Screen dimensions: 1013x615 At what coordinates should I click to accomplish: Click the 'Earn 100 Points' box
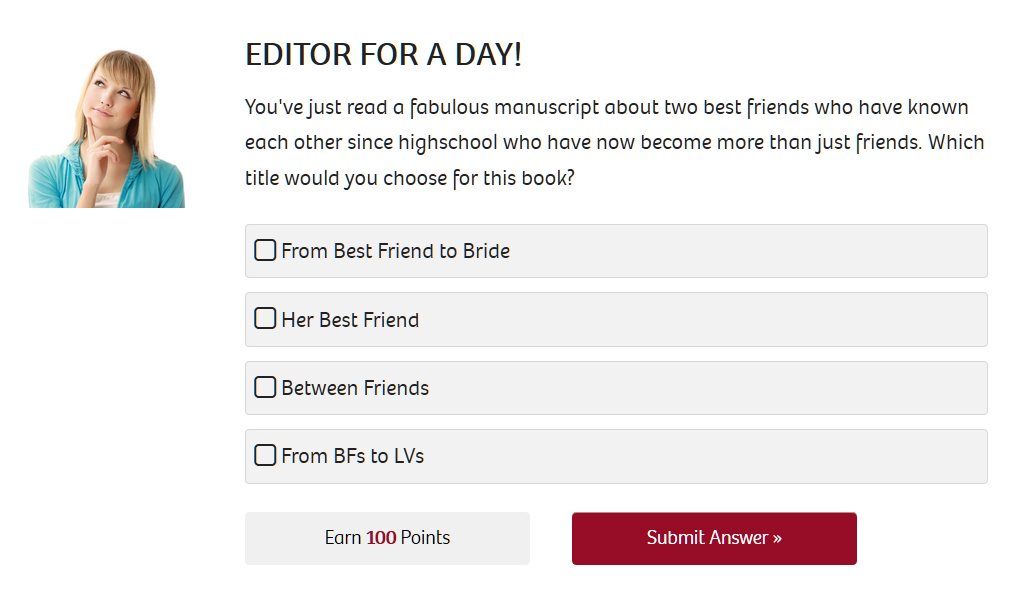click(387, 538)
